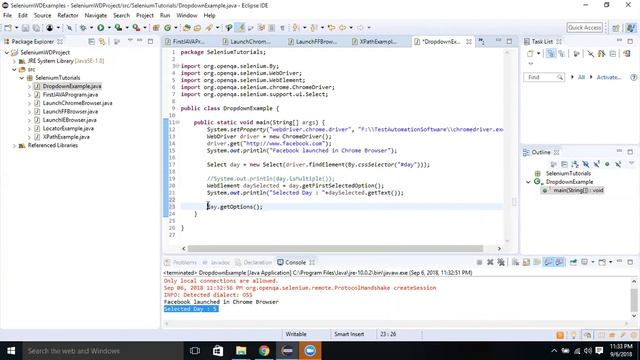Click the New Java Class icon
This screenshot has height=360, width=640.
pos(167,28)
